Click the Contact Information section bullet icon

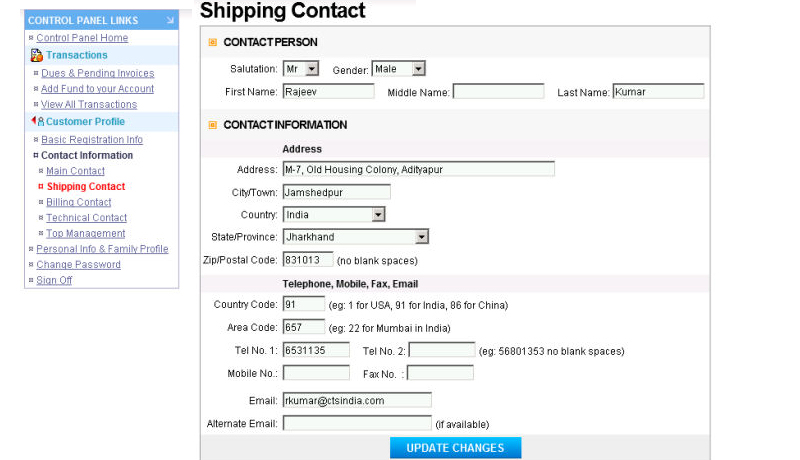click(x=213, y=125)
